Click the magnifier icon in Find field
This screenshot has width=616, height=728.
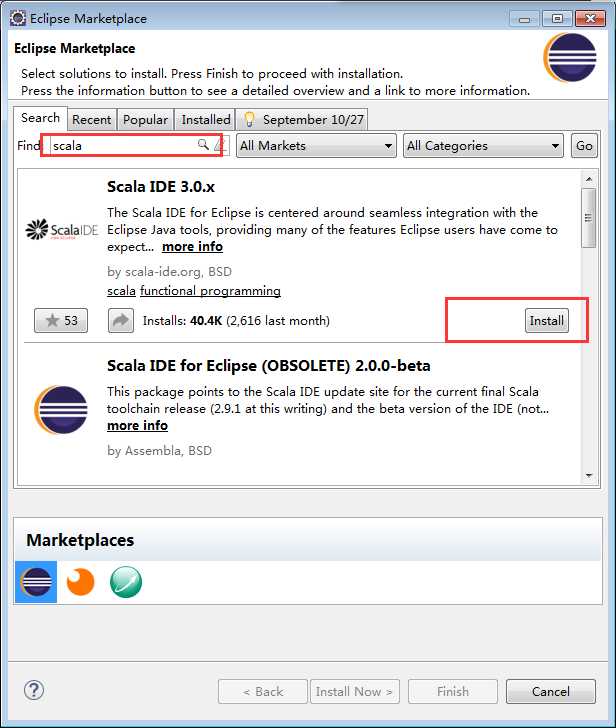(x=203, y=144)
